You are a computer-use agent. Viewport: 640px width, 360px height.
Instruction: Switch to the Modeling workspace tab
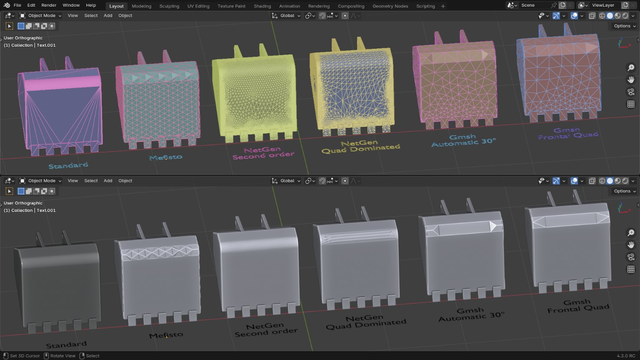point(141,6)
